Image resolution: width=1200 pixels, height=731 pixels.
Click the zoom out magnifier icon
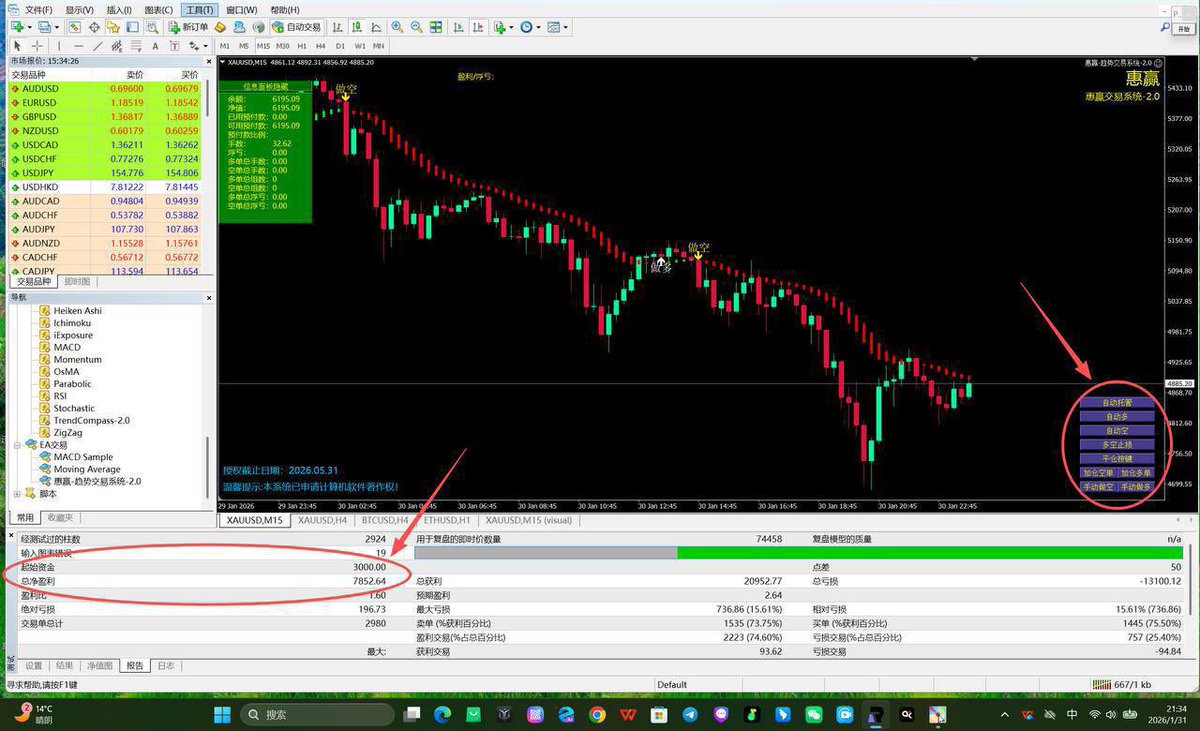coord(416,27)
